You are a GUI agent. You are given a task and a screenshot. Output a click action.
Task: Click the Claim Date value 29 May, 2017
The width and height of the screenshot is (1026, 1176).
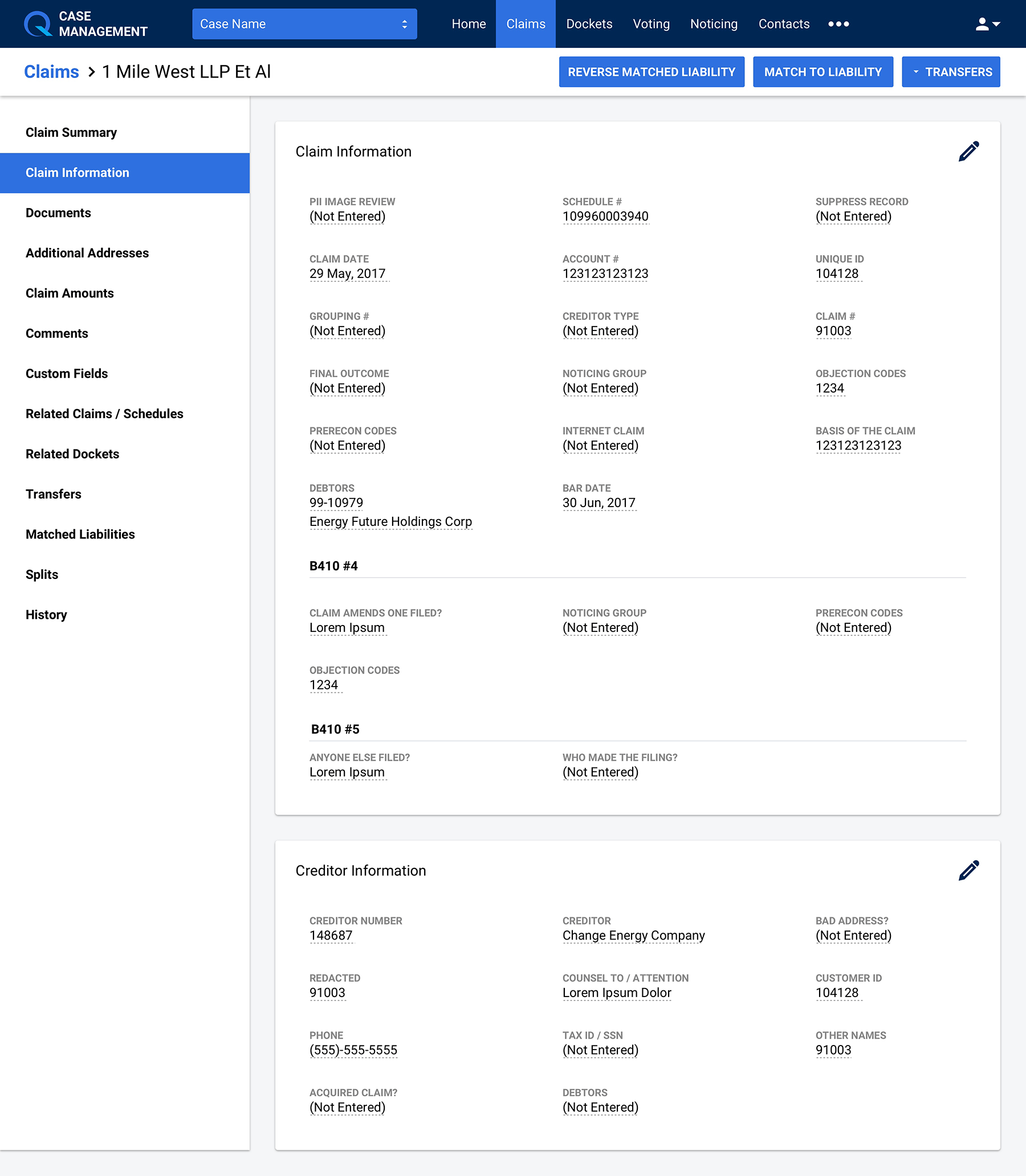pos(348,274)
